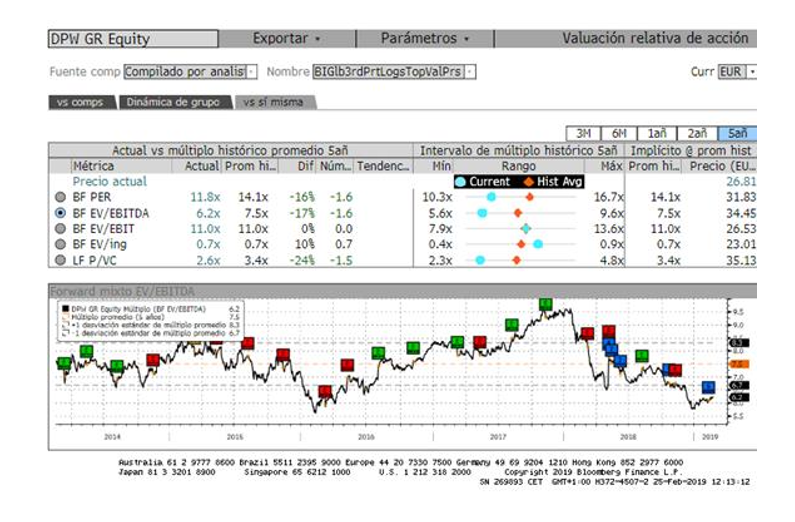795x522 pixels.
Task: Click the Forward mixto EV/EBITDA chart title
Action: (x=122, y=291)
